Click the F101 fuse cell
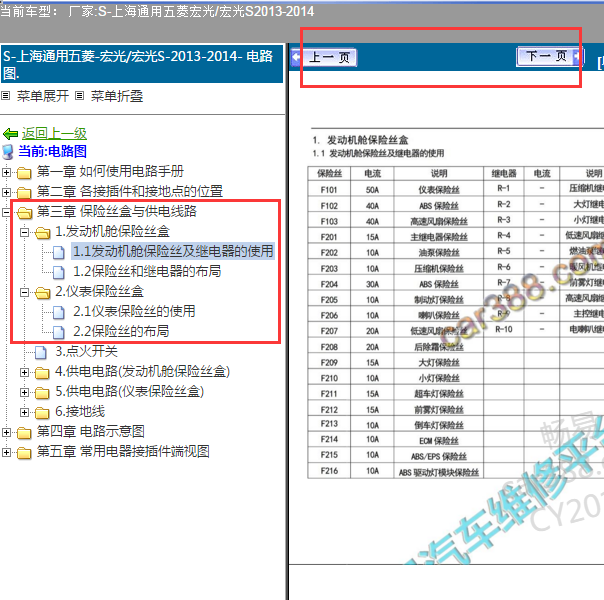604x600 pixels. 329,190
